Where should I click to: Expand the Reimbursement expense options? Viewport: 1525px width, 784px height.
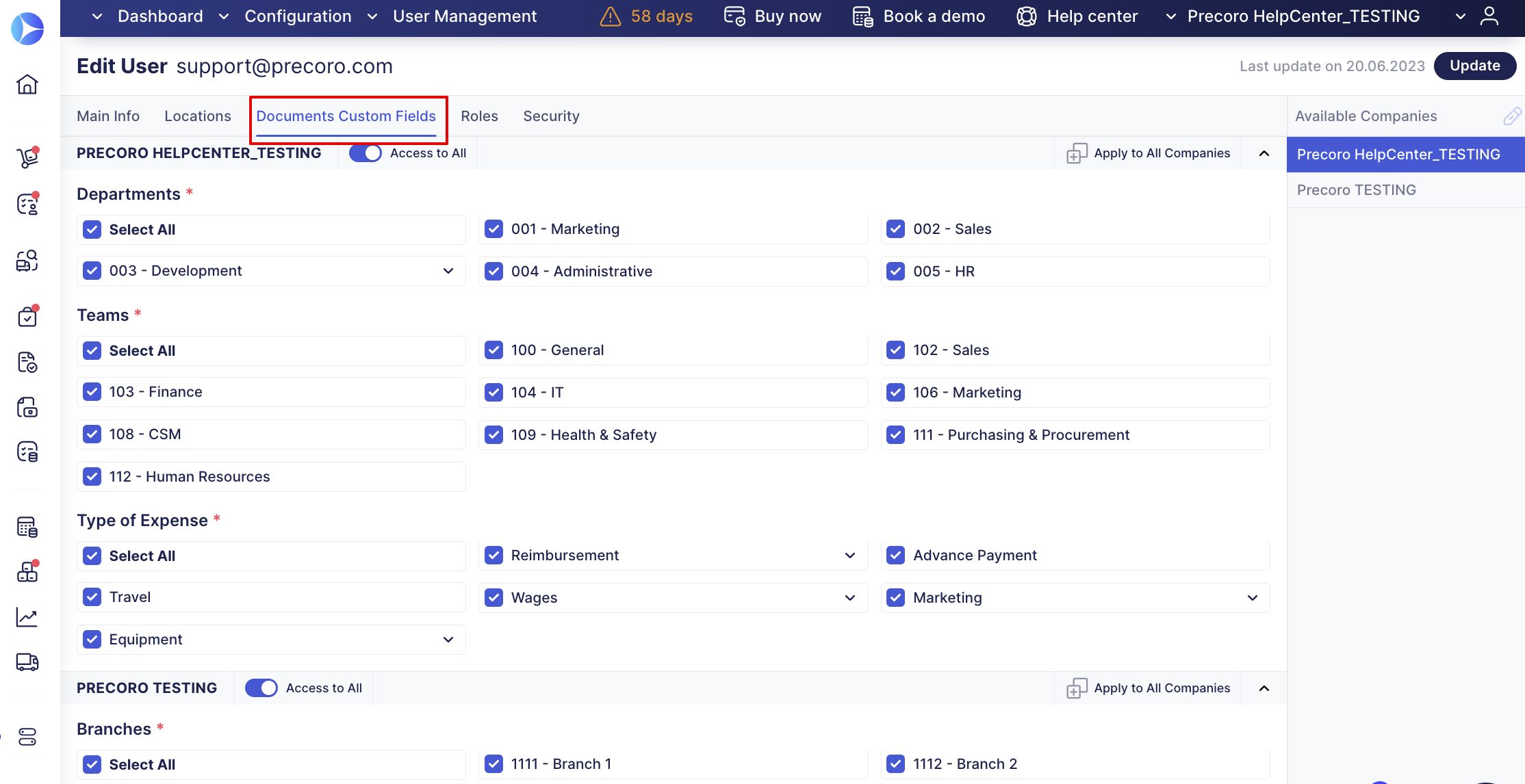[x=850, y=556]
